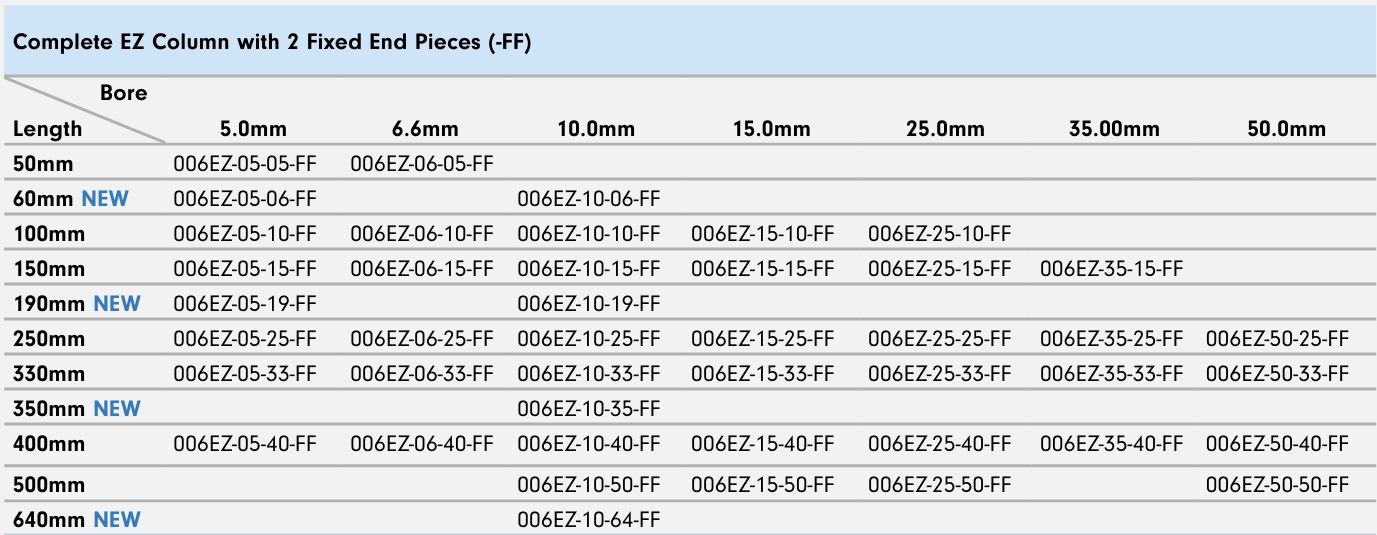The image size is (1377, 535).
Task: Choose part 006EZ-15-33-FF
Action: [762, 374]
